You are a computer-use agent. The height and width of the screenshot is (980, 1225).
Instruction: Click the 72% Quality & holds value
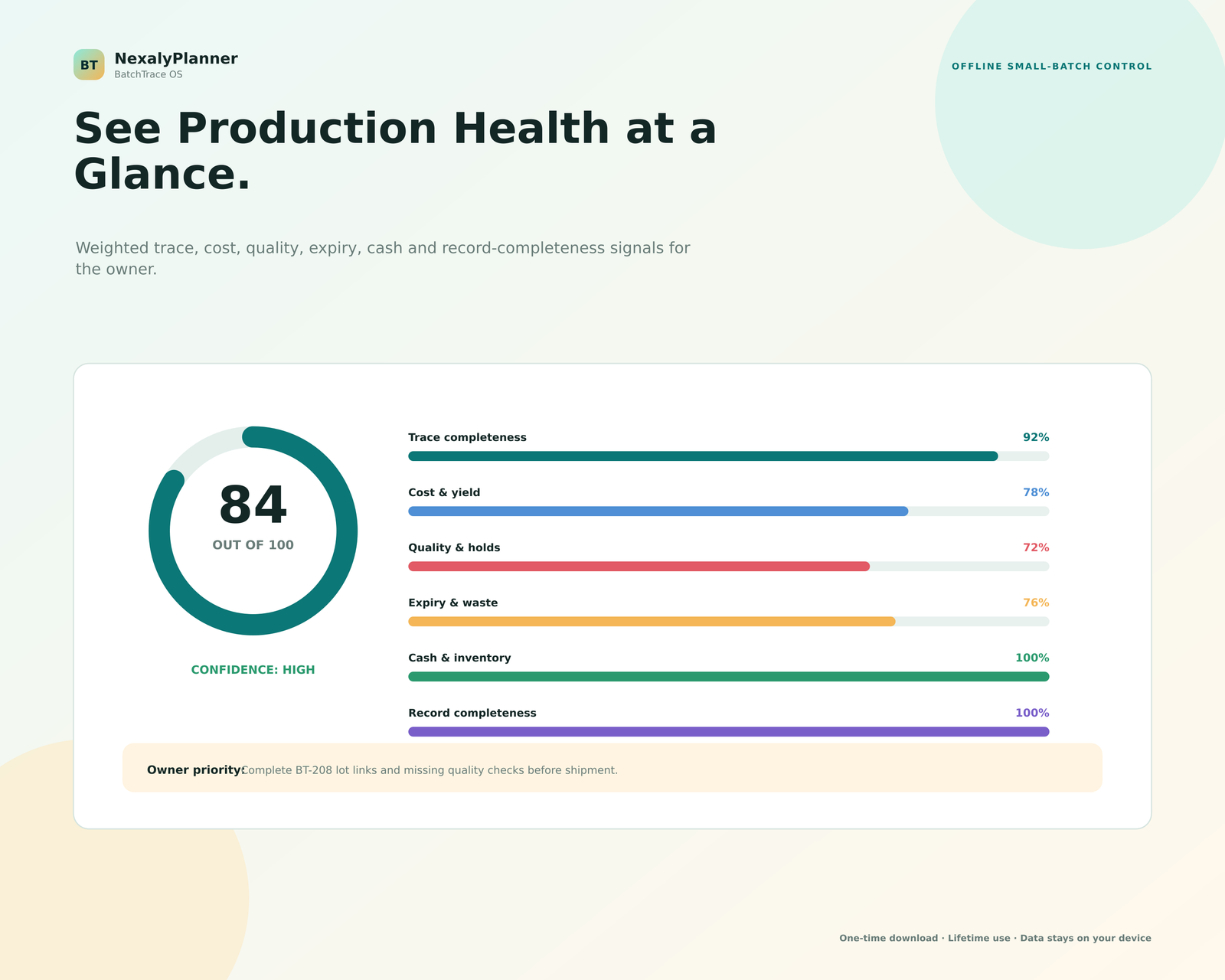click(x=1036, y=547)
